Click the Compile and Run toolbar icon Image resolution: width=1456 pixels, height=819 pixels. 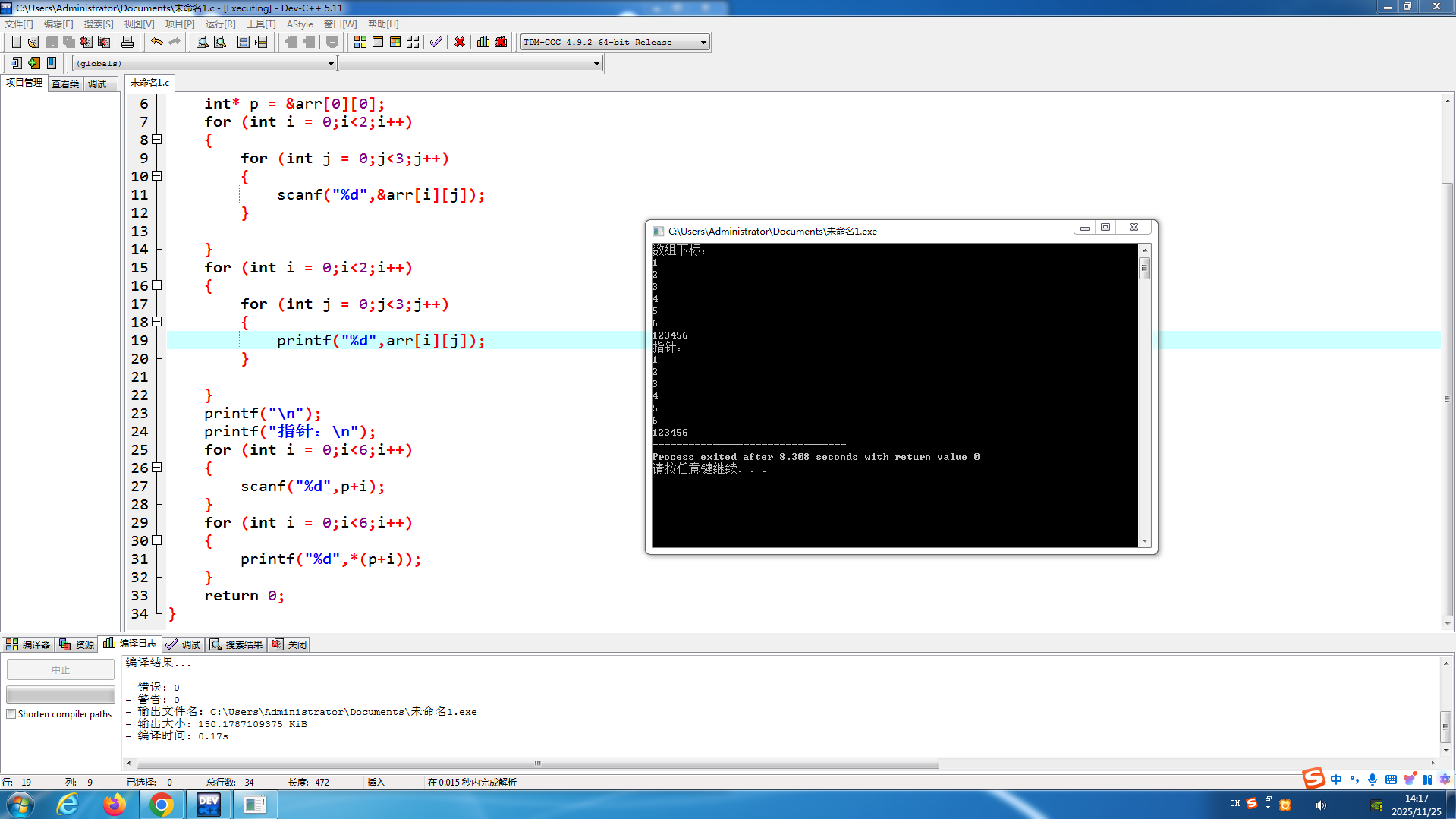[395, 42]
